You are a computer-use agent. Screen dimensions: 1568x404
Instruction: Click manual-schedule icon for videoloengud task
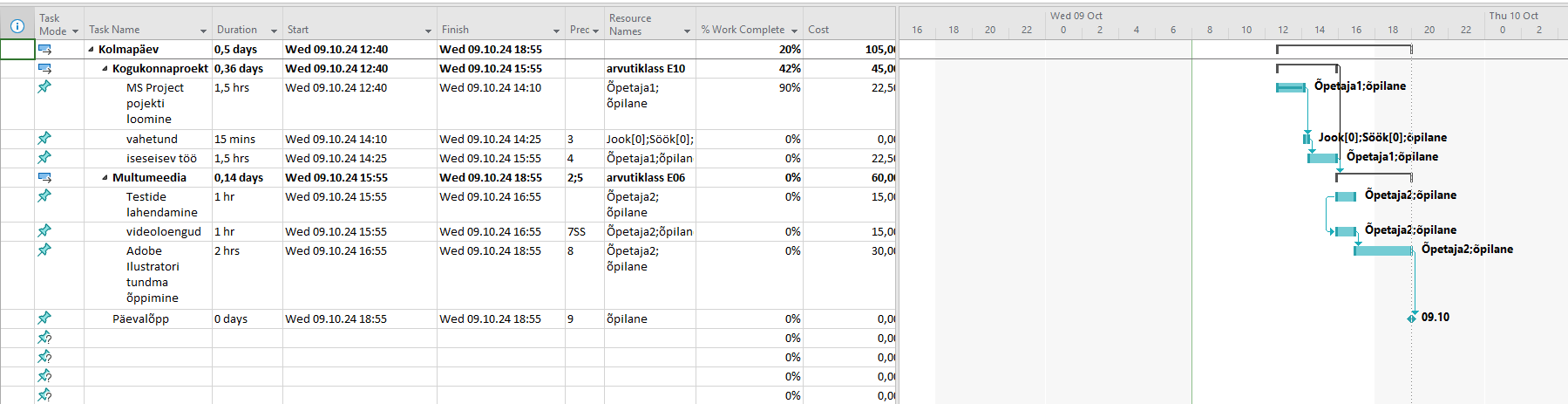[x=44, y=230]
